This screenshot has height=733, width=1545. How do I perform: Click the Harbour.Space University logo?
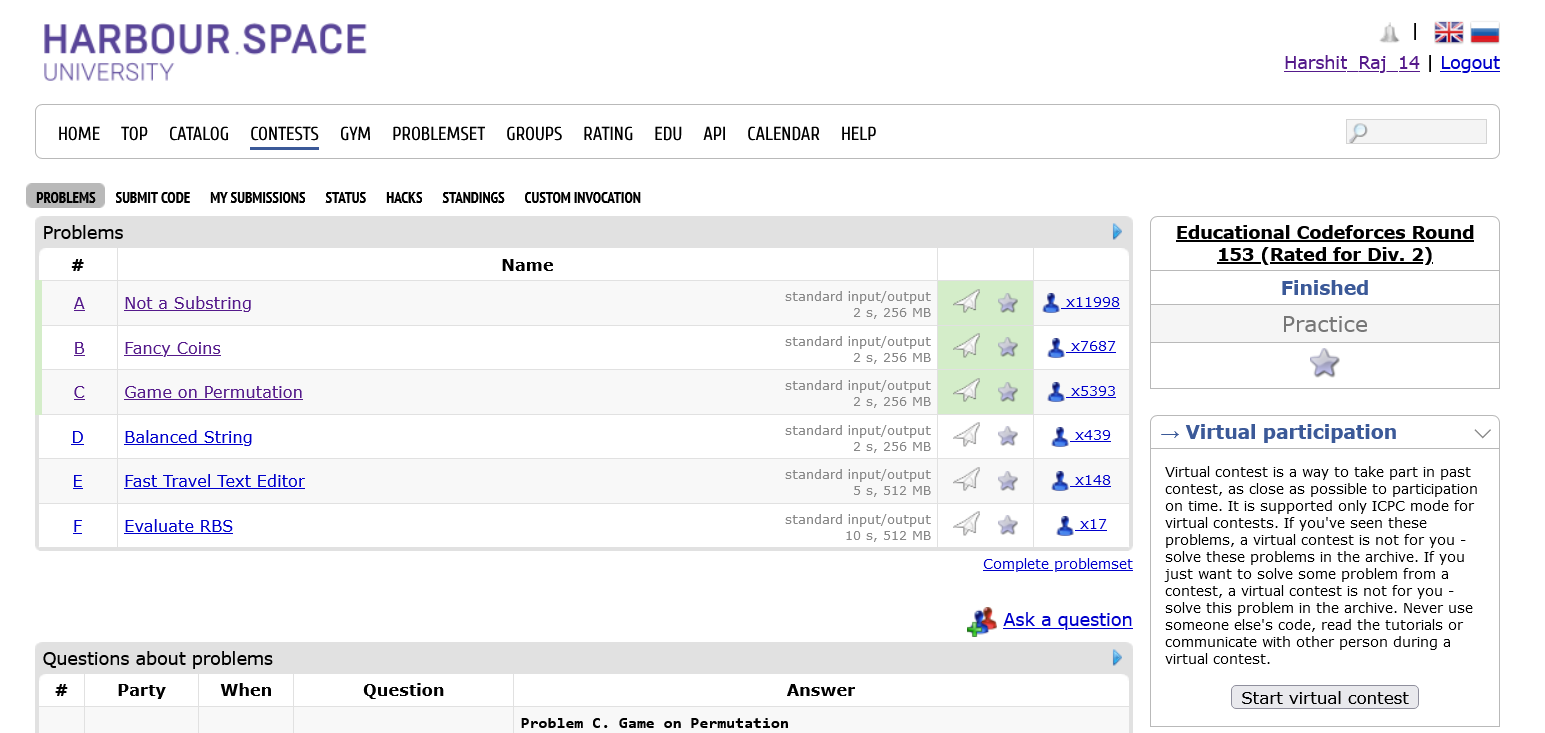click(x=205, y=52)
